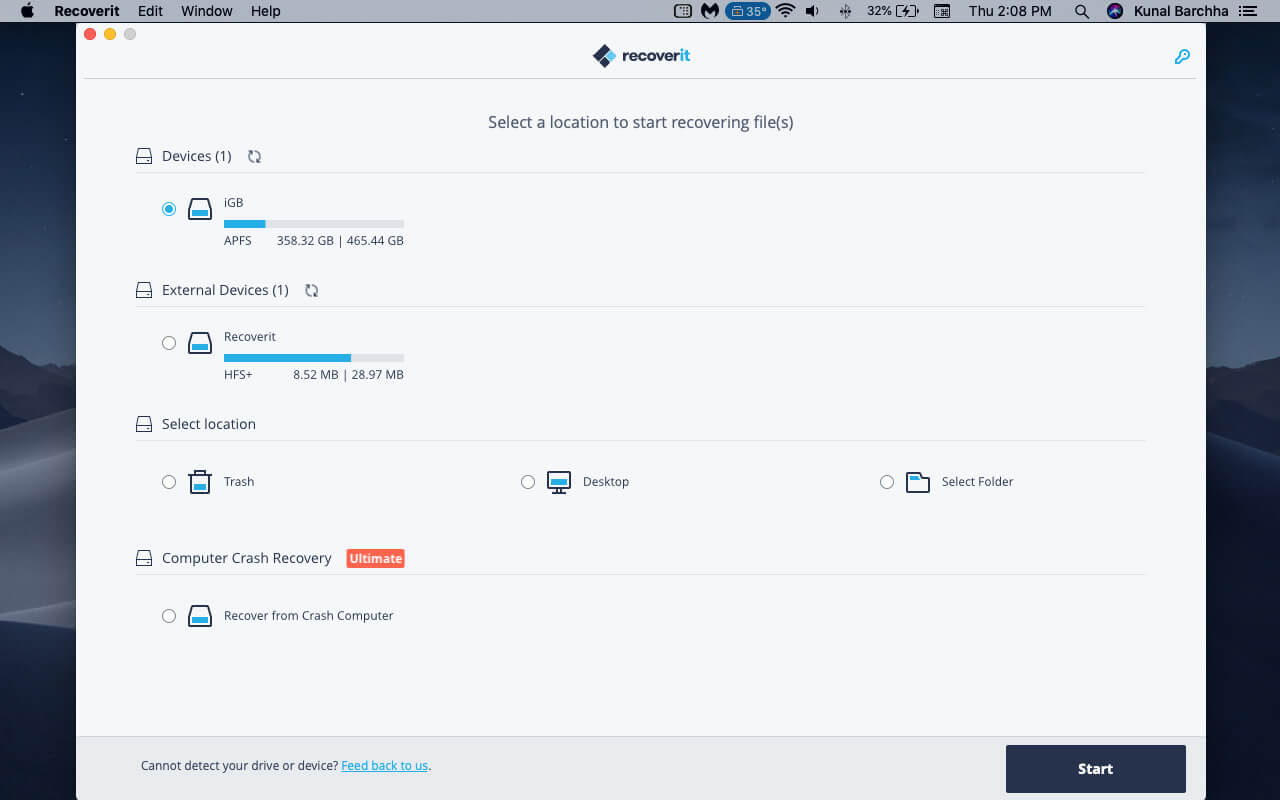The image size is (1280, 800).
Task: Click the Select Folder label
Action: [x=978, y=482]
